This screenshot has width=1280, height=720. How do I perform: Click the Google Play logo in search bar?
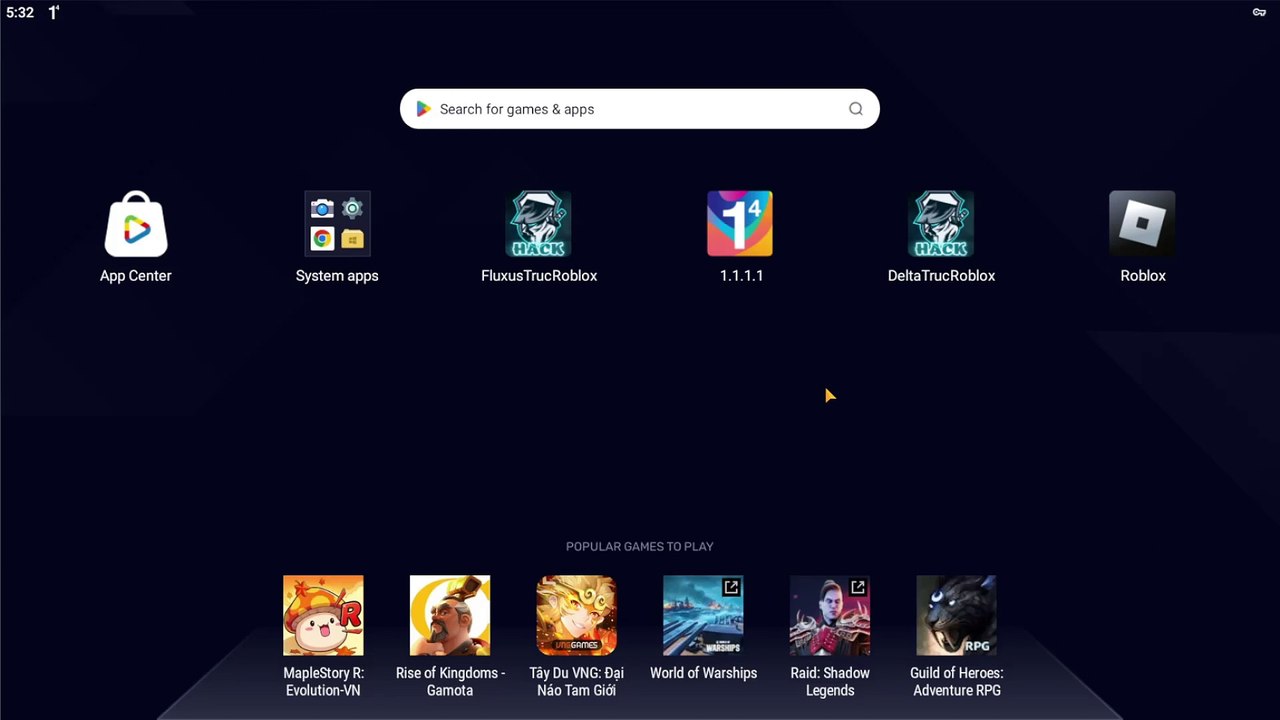coord(423,109)
